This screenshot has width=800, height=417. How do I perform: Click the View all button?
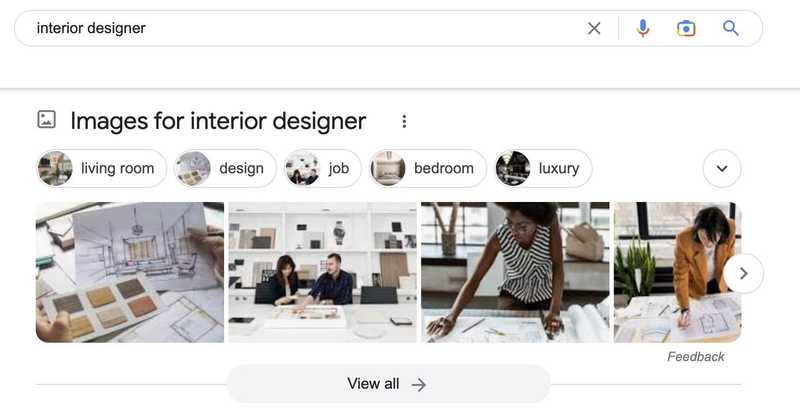(388, 384)
